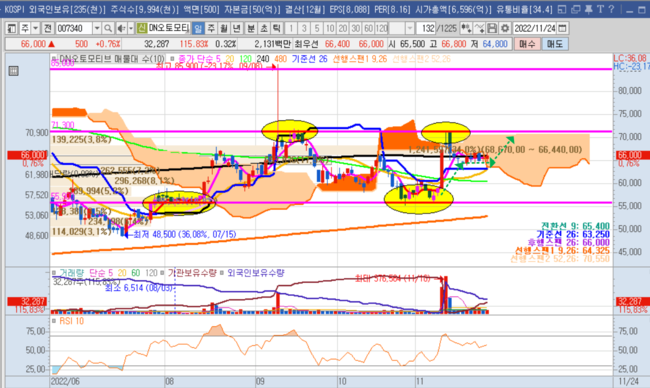Viewport: 650px width, 388px height.
Task: Click the pin window icon in title bar
Action: [x=589, y=9]
